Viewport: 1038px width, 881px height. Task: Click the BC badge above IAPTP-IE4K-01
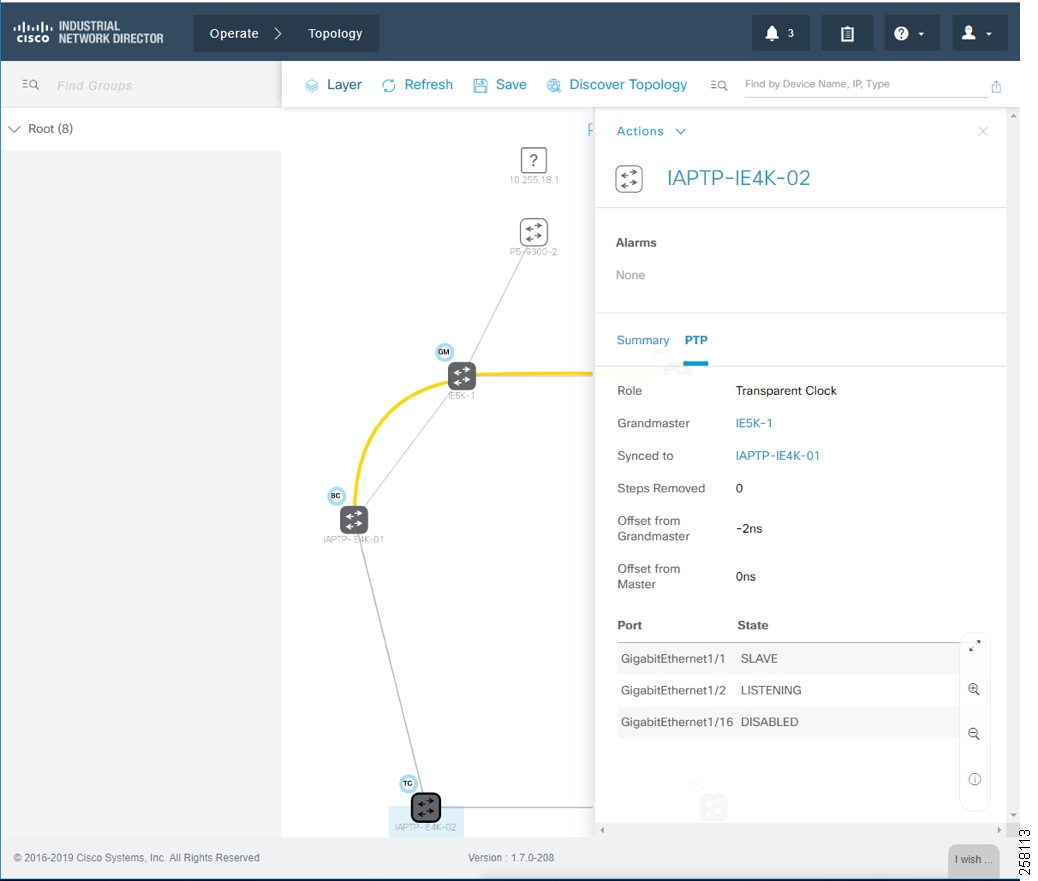[336, 496]
